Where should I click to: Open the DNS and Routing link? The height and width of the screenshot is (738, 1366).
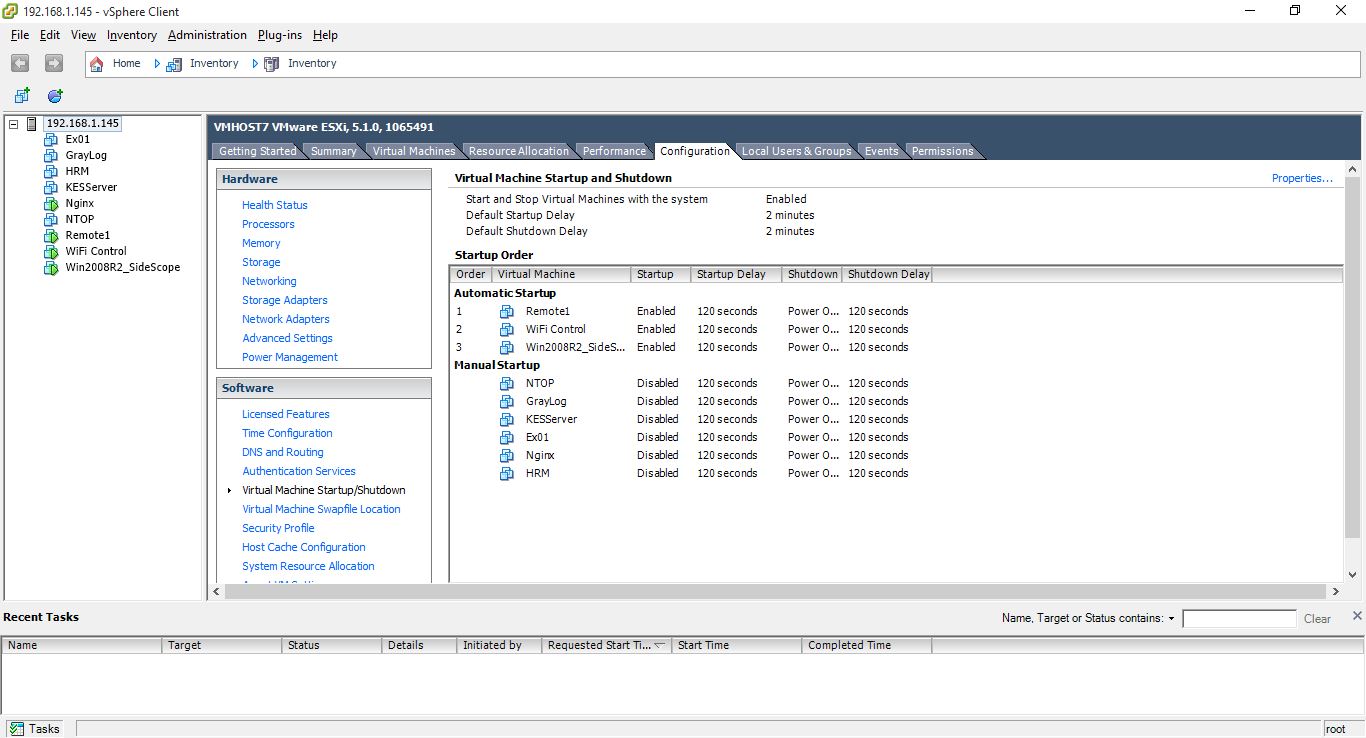click(282, 452)
